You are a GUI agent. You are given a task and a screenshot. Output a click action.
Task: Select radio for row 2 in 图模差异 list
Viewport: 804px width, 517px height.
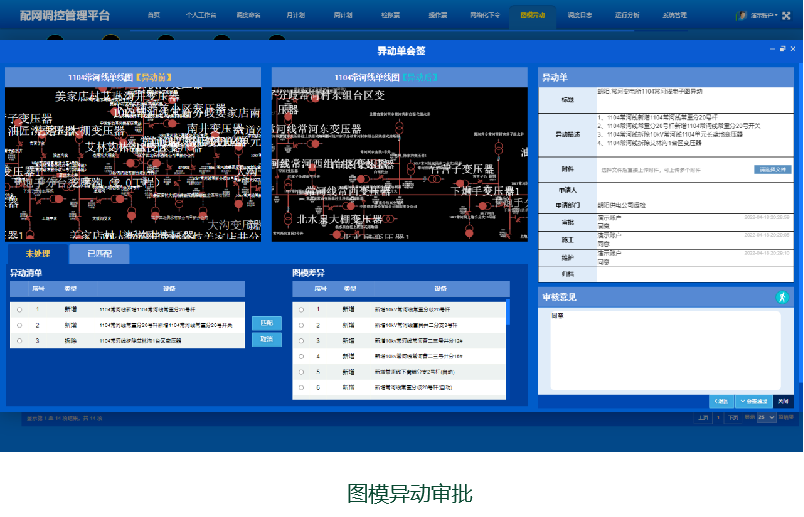point(301,325)
